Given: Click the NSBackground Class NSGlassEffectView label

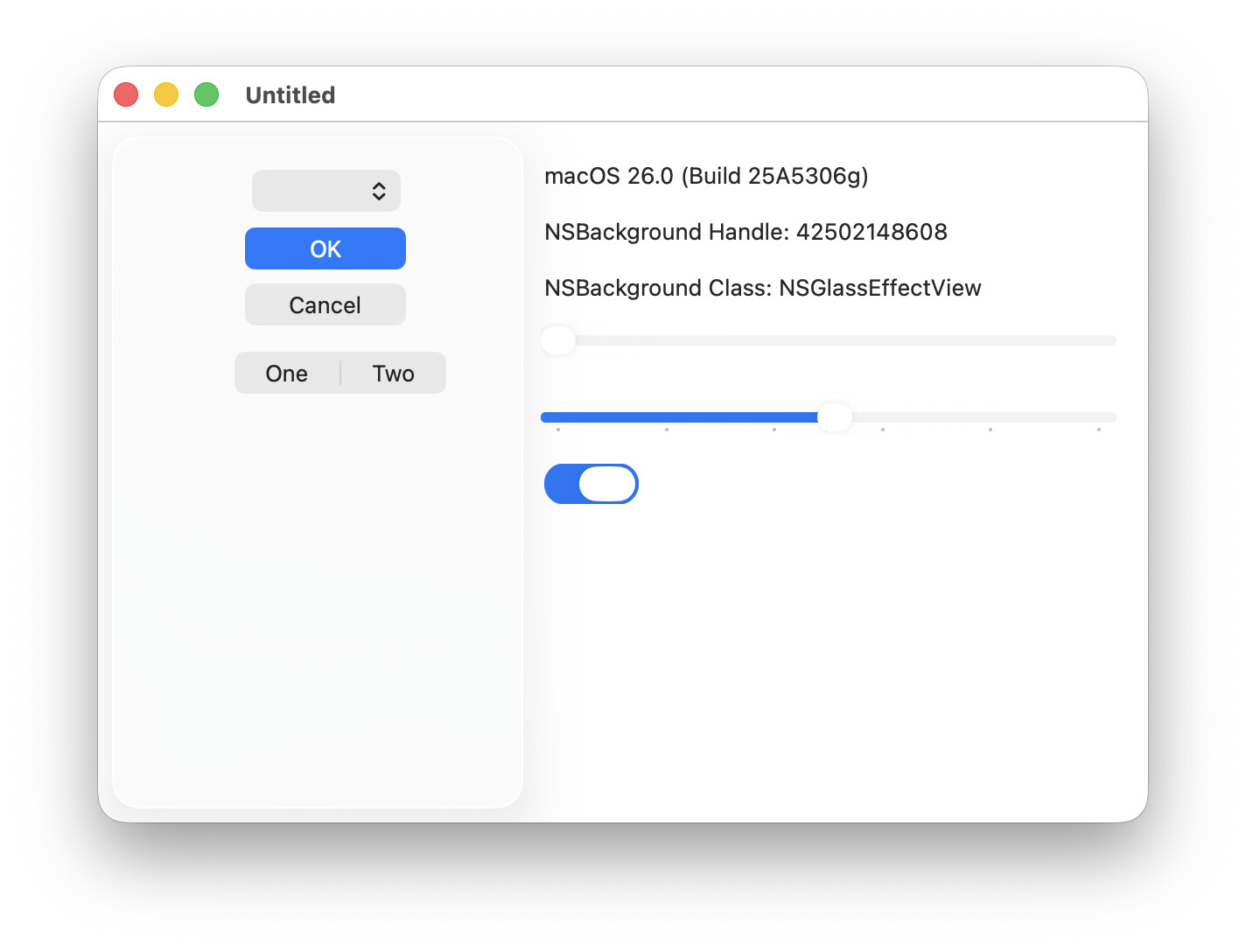Looking at the screenshot, I should 762,288.
